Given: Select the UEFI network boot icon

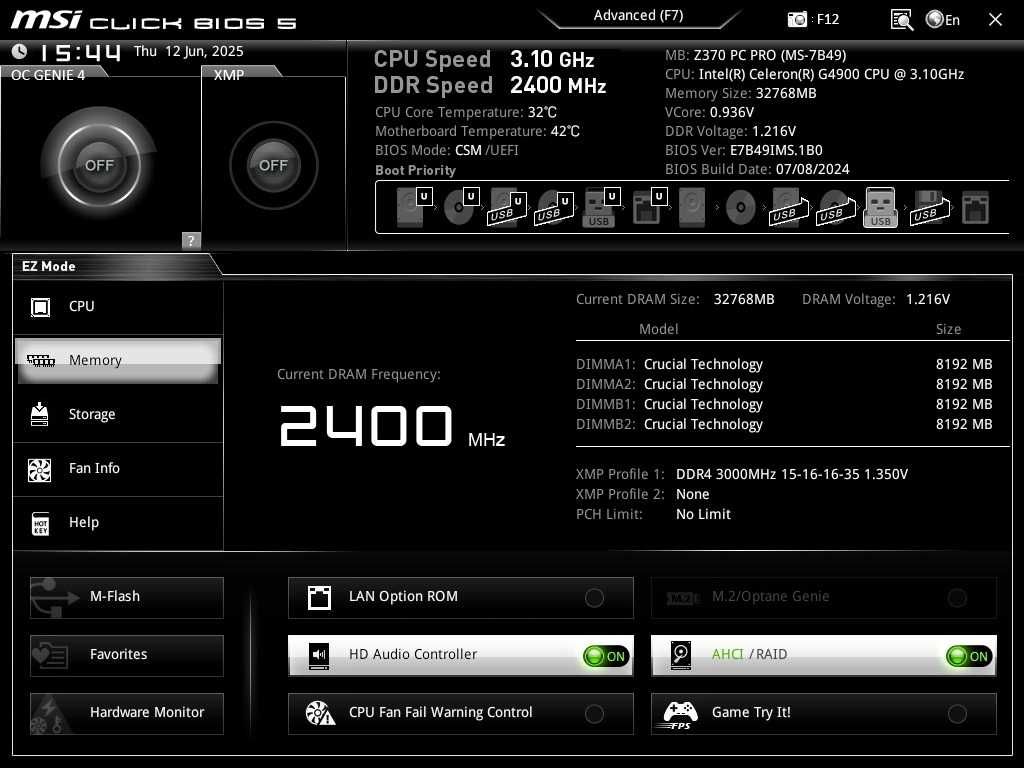Looking at the screenshot, I should 649,207.
